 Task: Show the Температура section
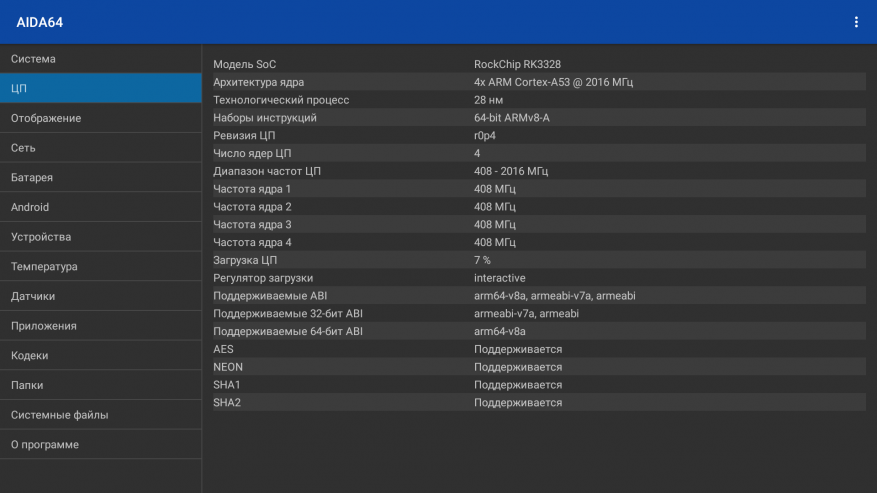[100, 267]
